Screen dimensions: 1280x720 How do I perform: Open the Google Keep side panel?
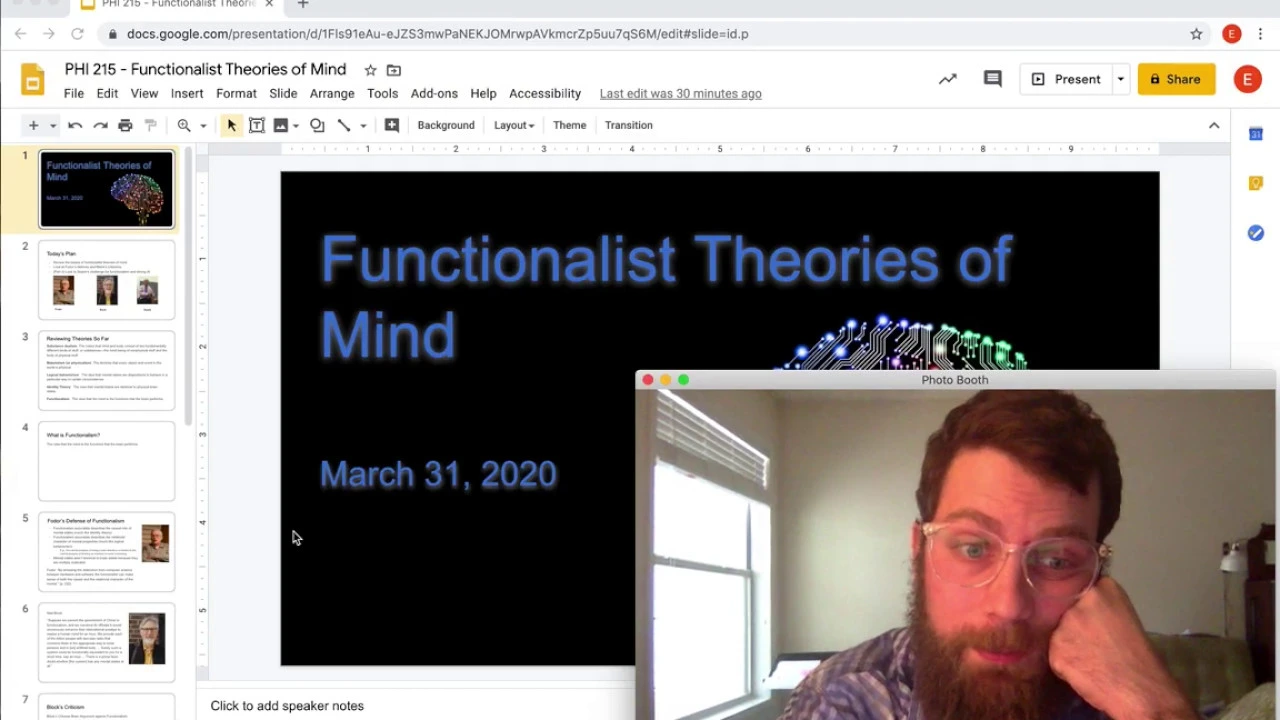1255,183
